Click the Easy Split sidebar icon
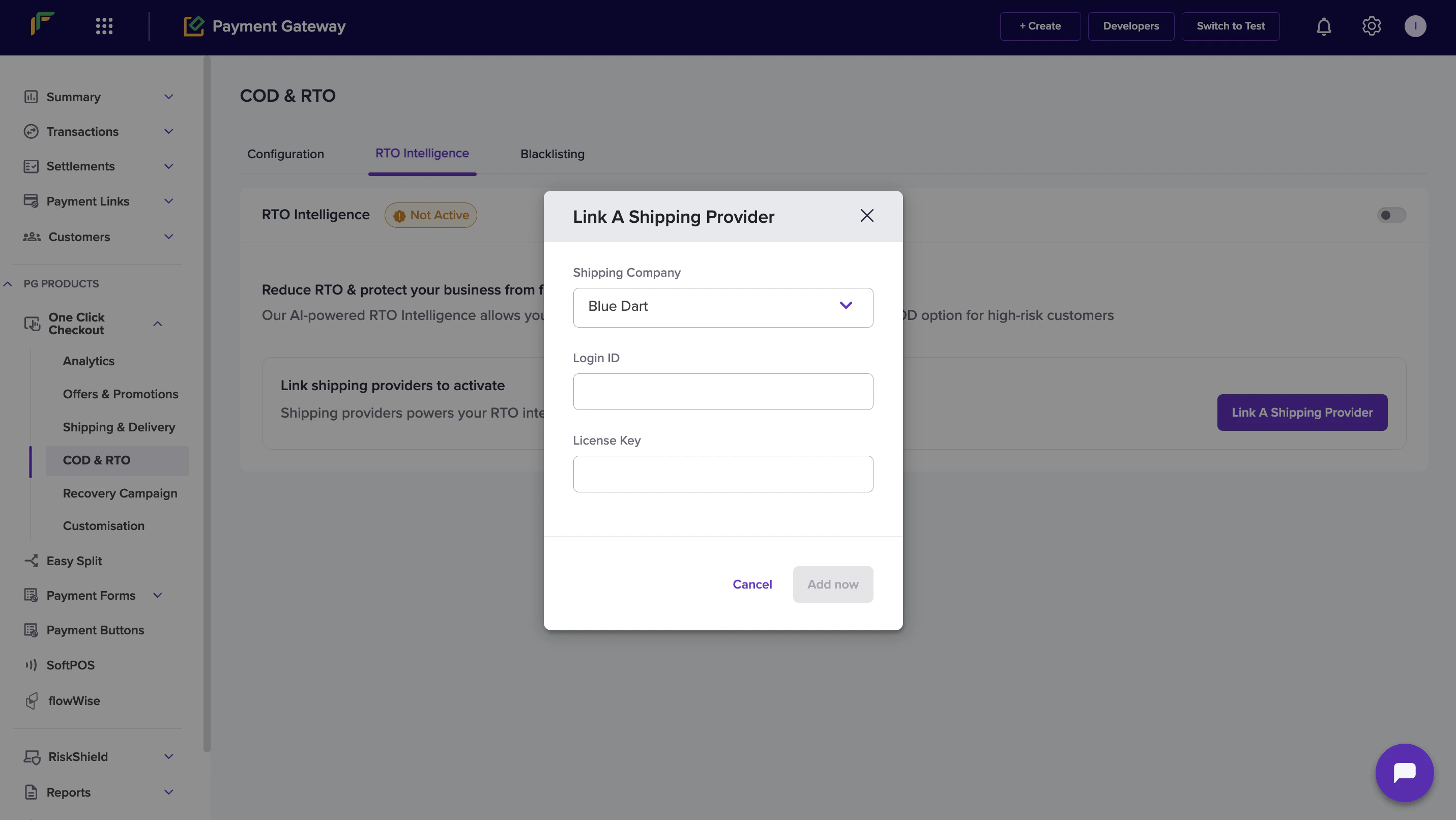 31,561
